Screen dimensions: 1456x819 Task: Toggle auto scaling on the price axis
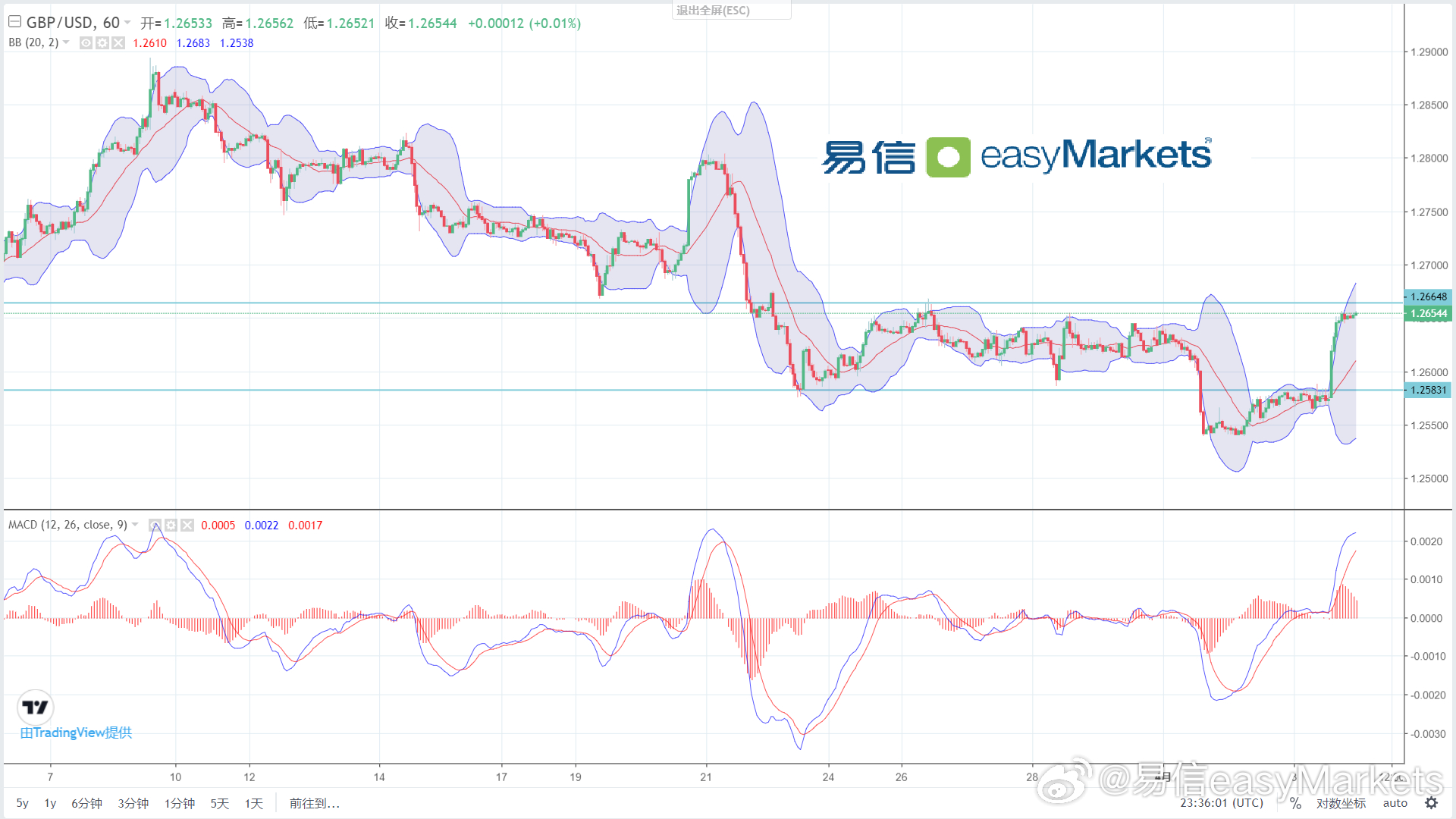point(1395,803)
